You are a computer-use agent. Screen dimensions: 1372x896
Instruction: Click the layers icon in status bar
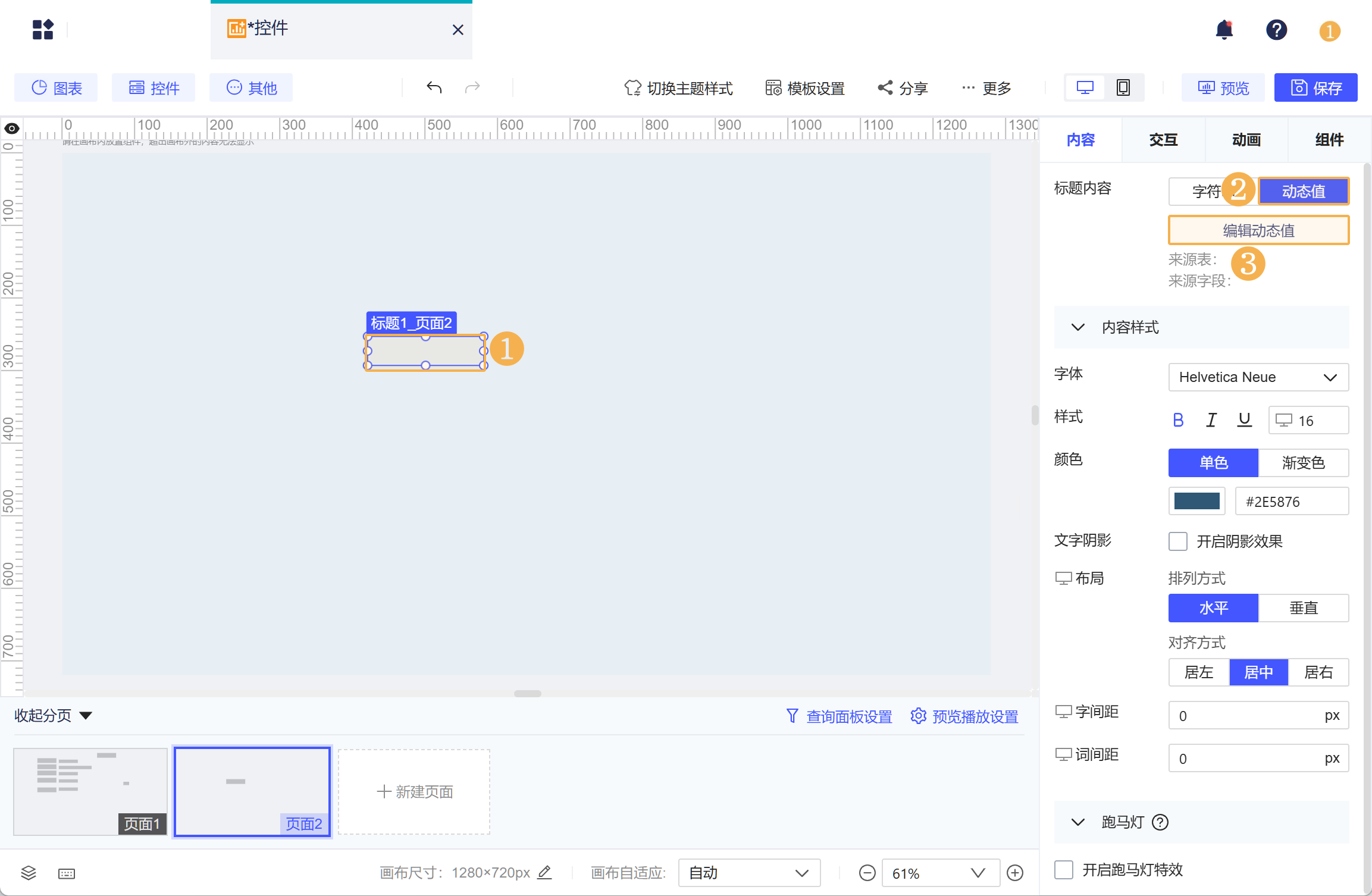tap(29, 873)
